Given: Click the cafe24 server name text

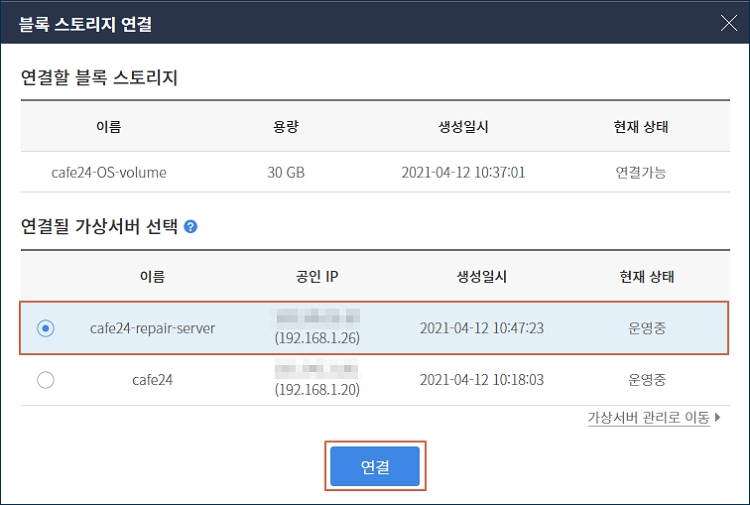Looking at the screenshot, I should (x=153, y=380).
